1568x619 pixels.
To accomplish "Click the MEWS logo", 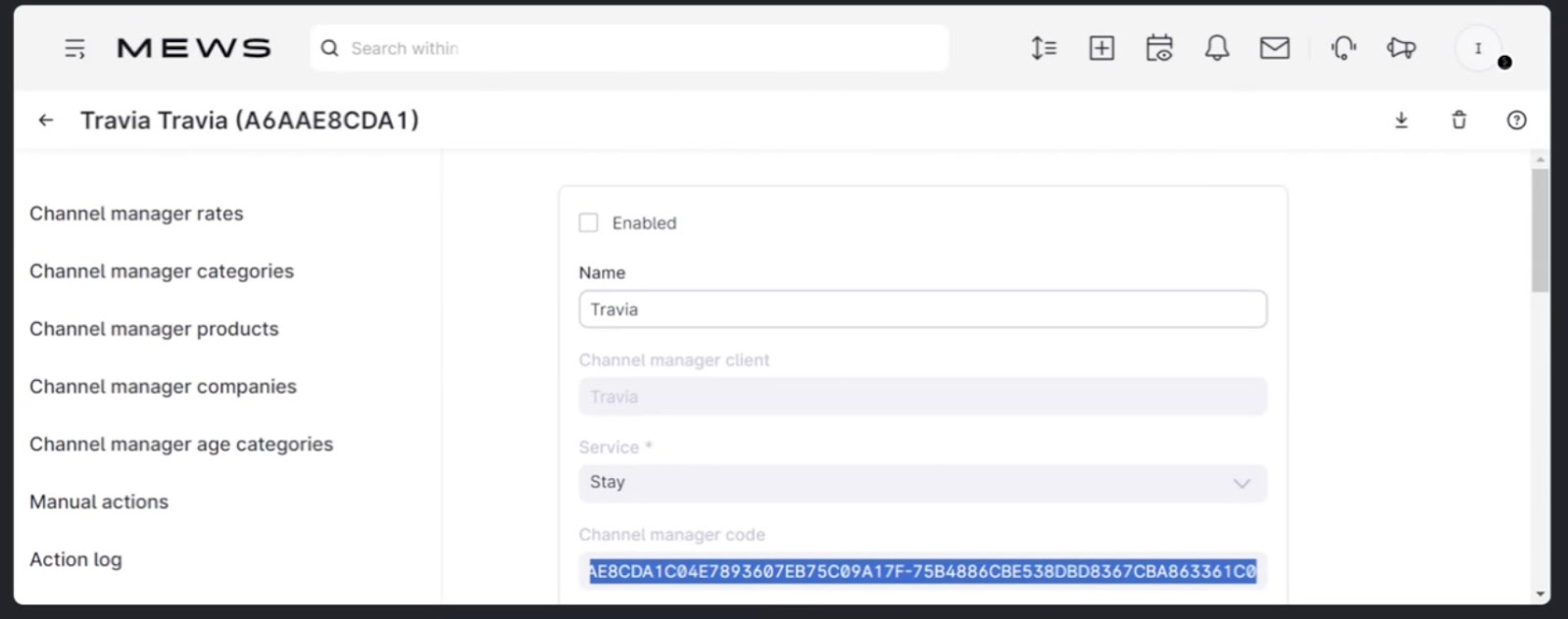I will [193, 48].
